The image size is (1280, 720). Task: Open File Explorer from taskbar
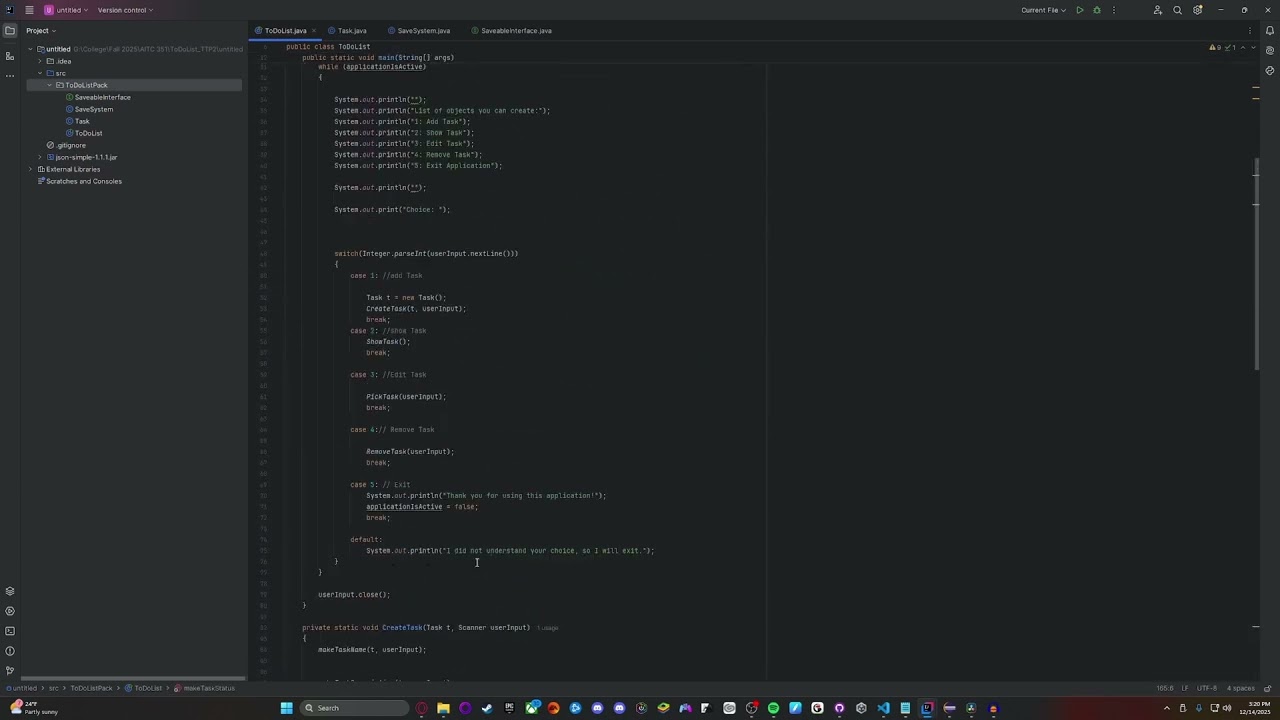(x=443, y=708)
